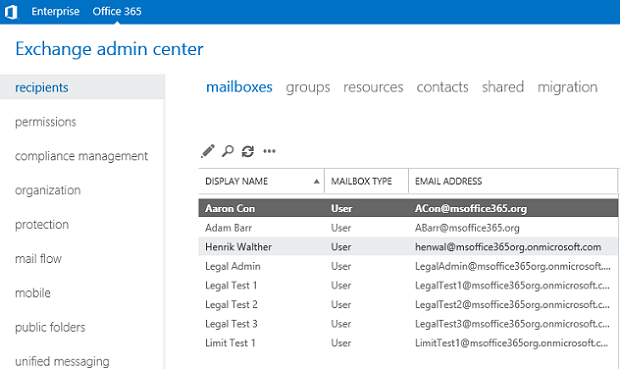The height and width of the screenshot is (369, 620).
Task: Select the Legal Admin mailbox row
Action: 408,266
